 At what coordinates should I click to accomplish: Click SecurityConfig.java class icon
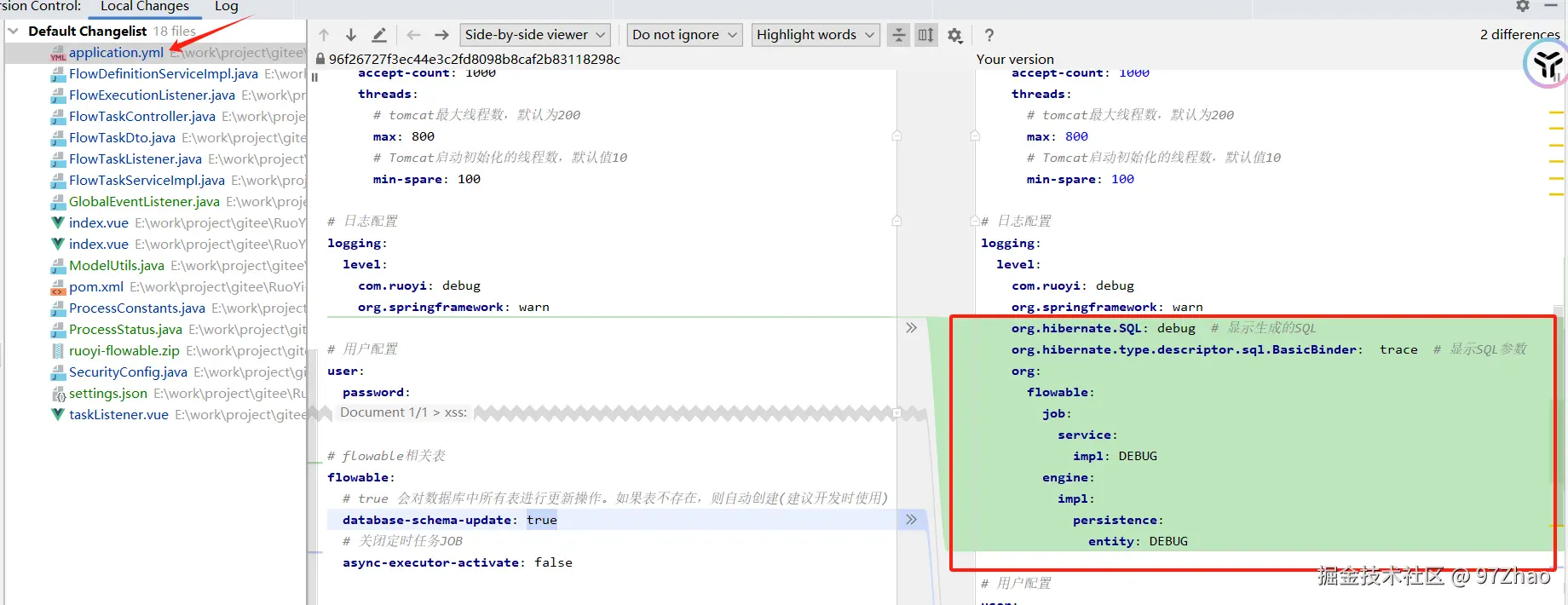[x=58, y=372]
